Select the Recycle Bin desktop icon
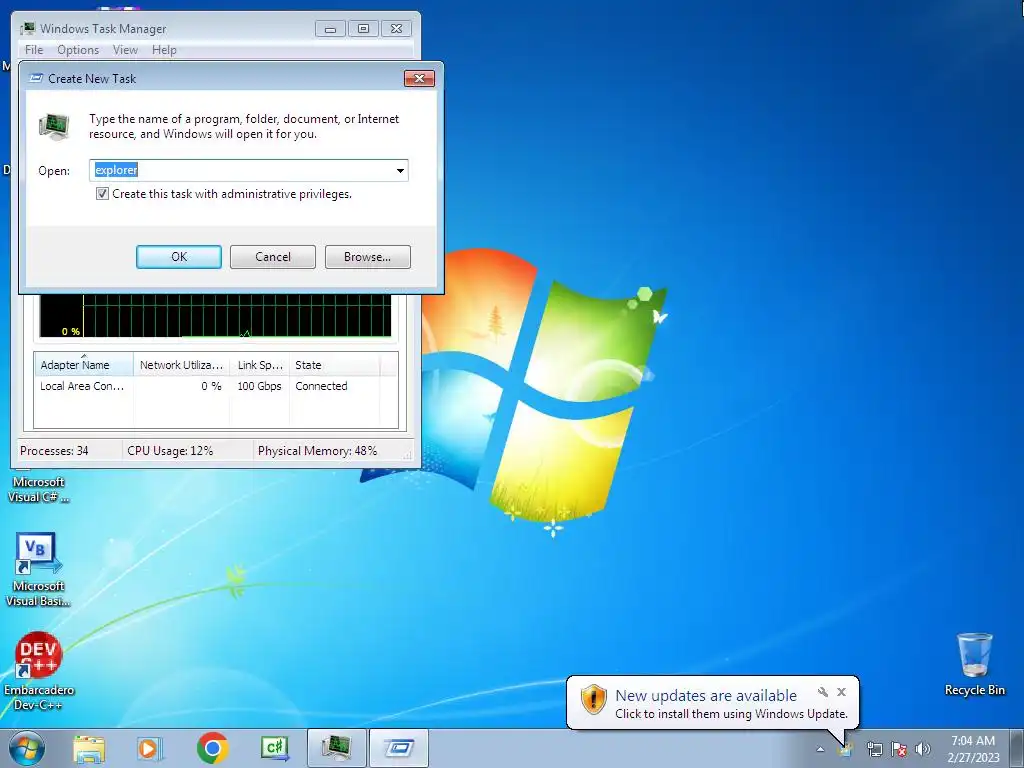The image size is (1024, 768). 974,664
